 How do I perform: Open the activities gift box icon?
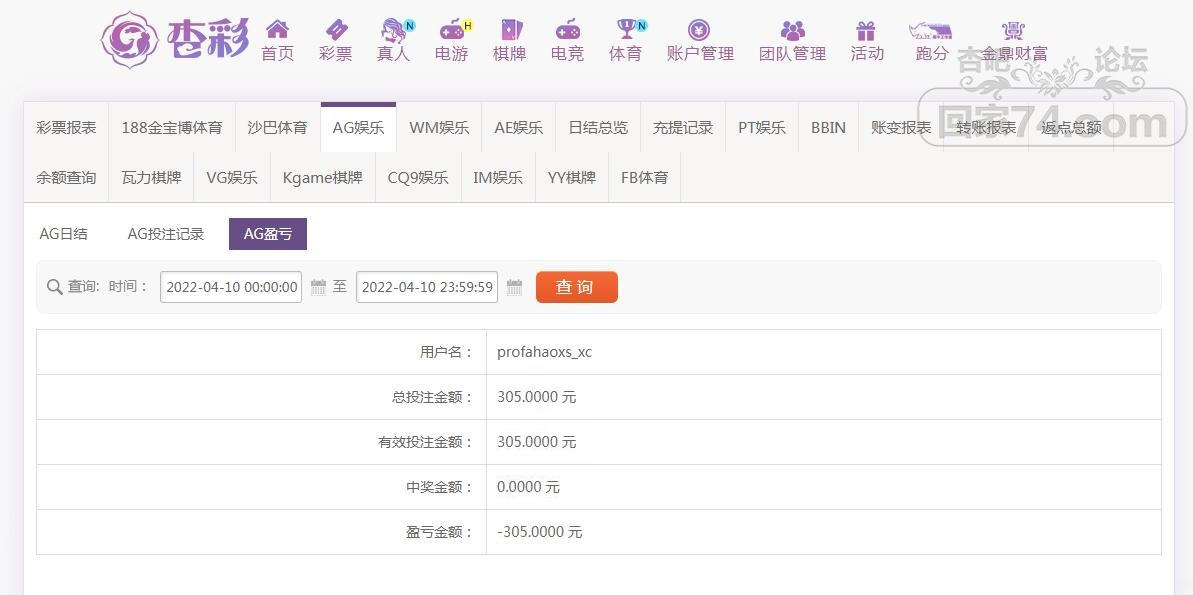click(x=866, y=30)
